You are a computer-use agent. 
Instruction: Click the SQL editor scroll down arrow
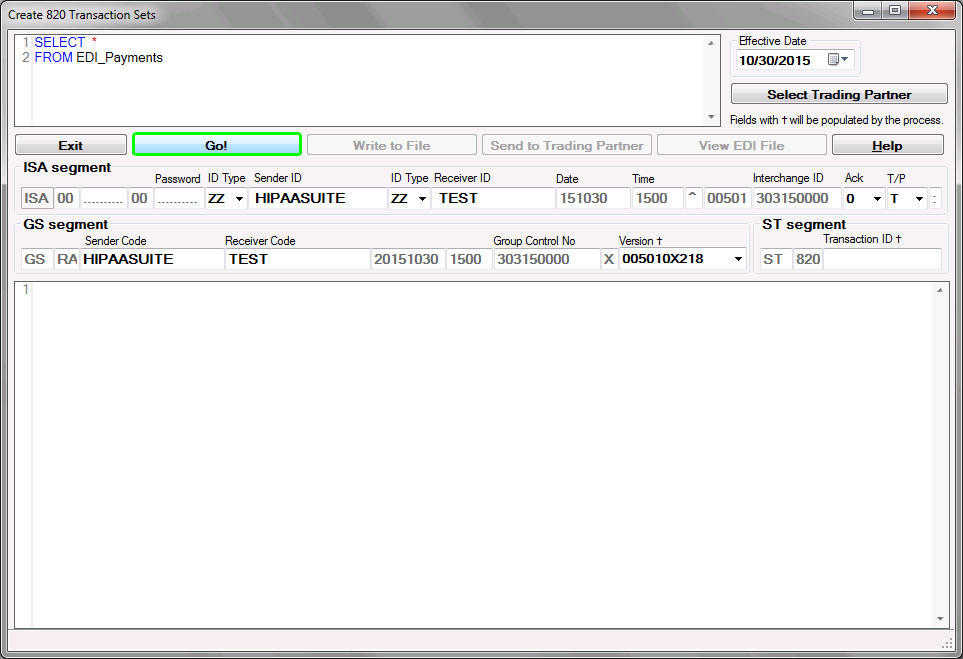click(x=711, y=118)
